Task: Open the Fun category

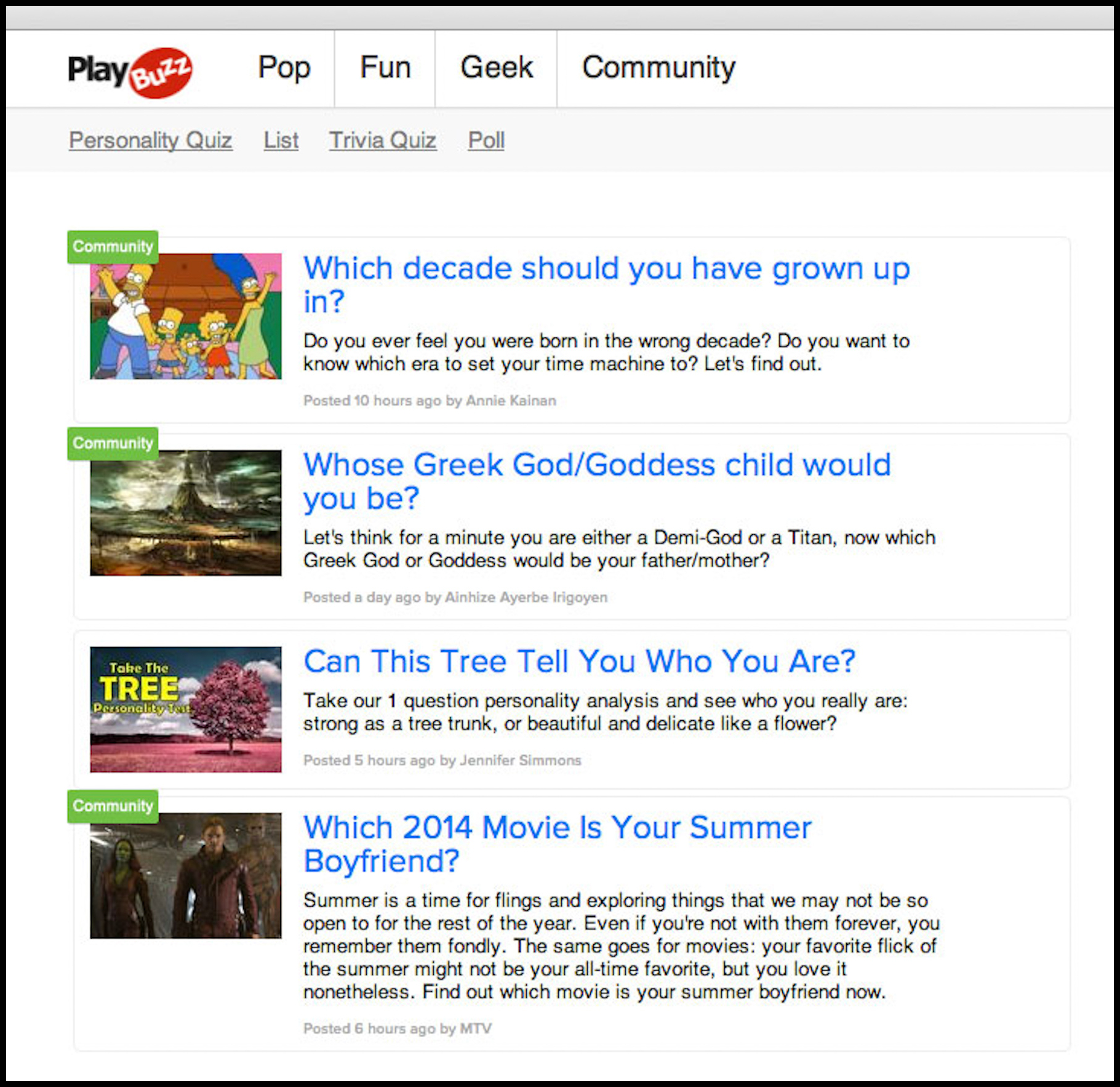Action: click(x=385, y=67)
